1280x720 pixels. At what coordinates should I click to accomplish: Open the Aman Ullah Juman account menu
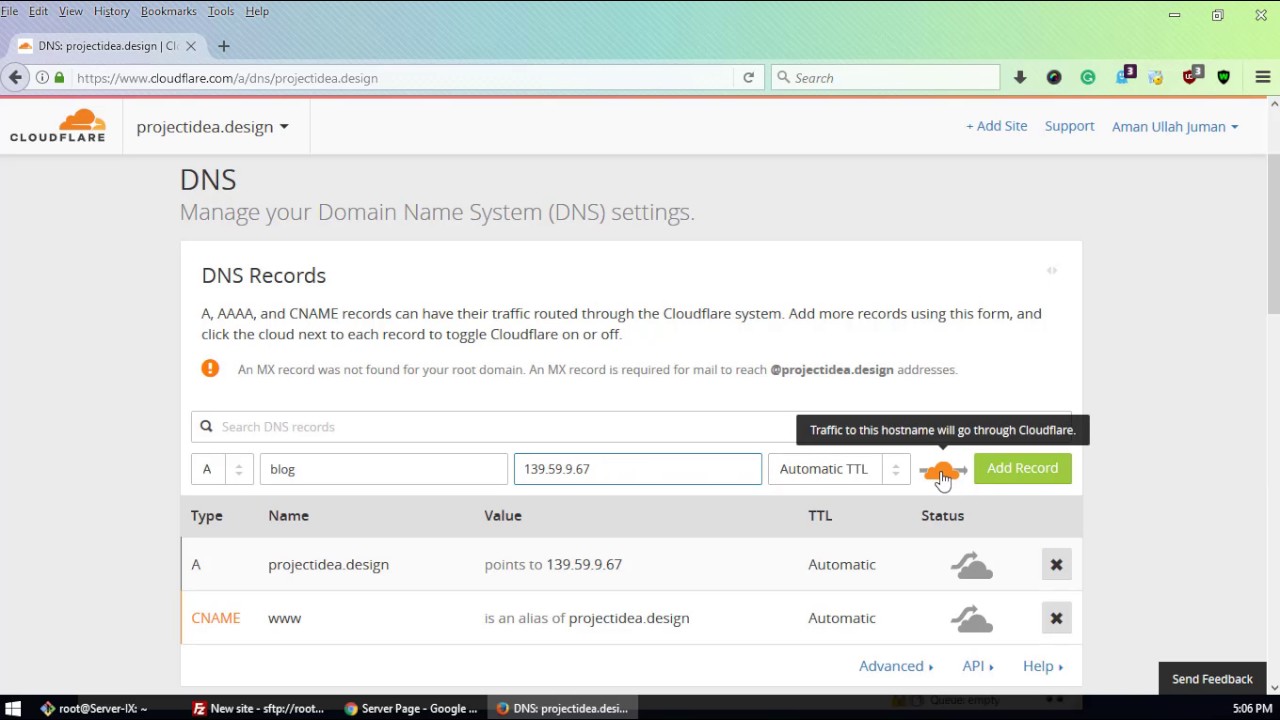(x=1175, y=126)
